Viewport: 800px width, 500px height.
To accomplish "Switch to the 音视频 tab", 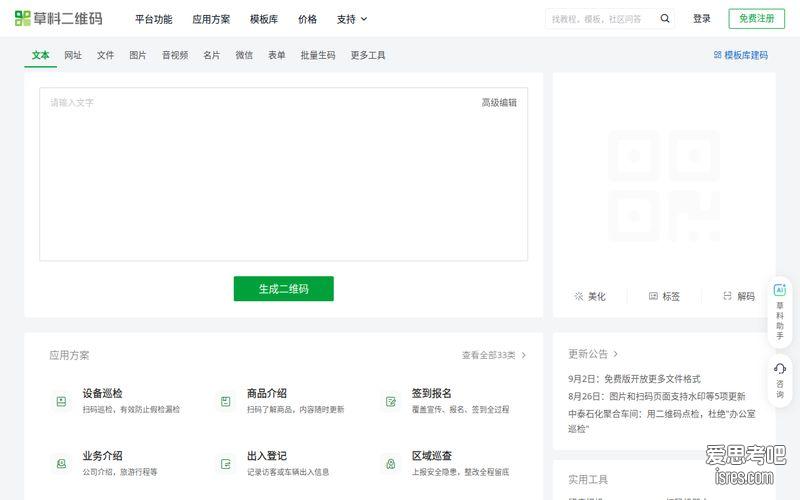I will (175, 55).
